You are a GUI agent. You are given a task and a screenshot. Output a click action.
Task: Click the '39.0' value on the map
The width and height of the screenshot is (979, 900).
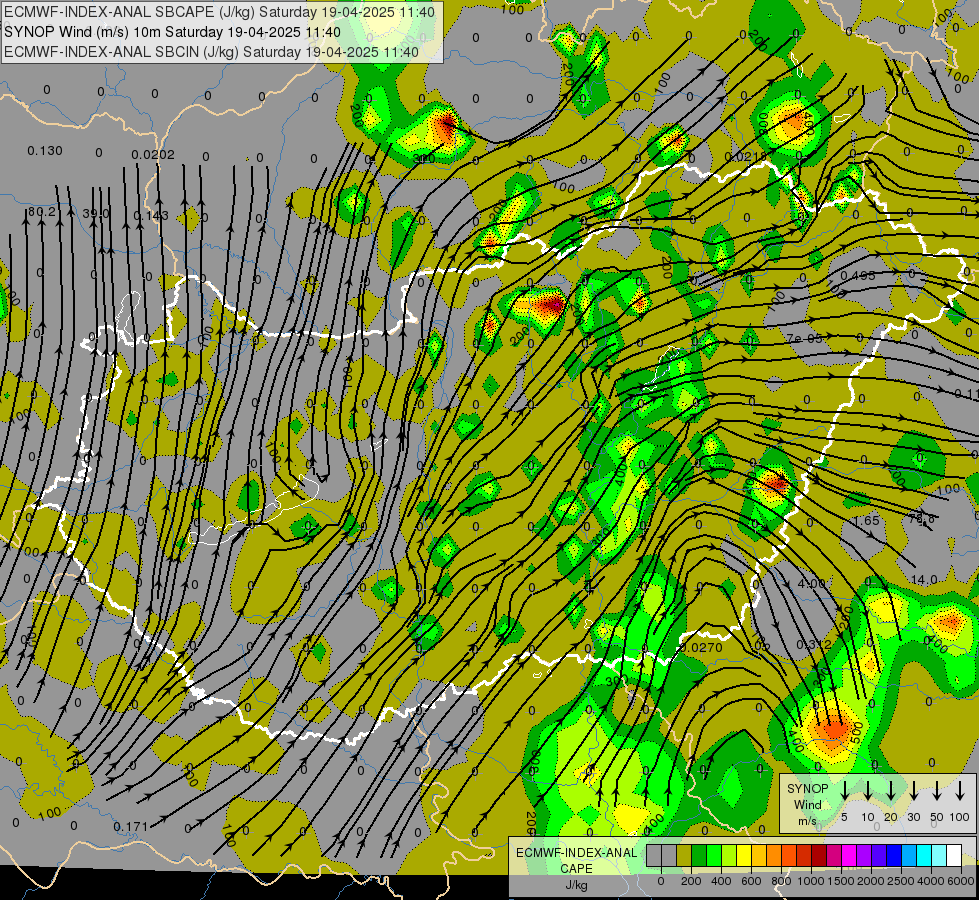pyautogui.click(x=96, y=213)
